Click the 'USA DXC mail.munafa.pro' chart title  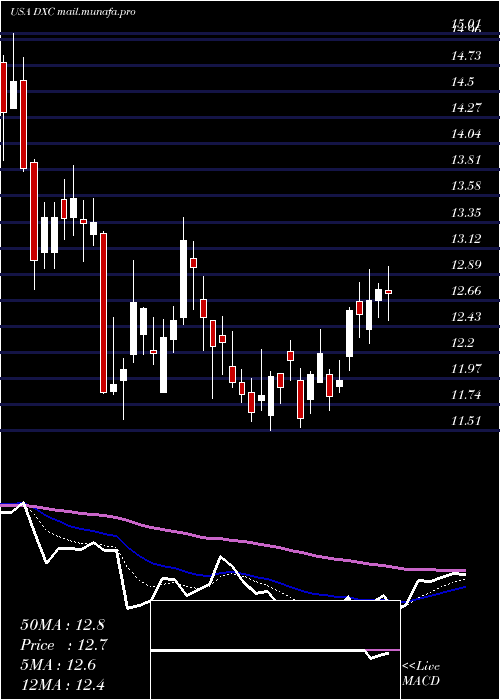pyautogui.click(x=72, y=12)
